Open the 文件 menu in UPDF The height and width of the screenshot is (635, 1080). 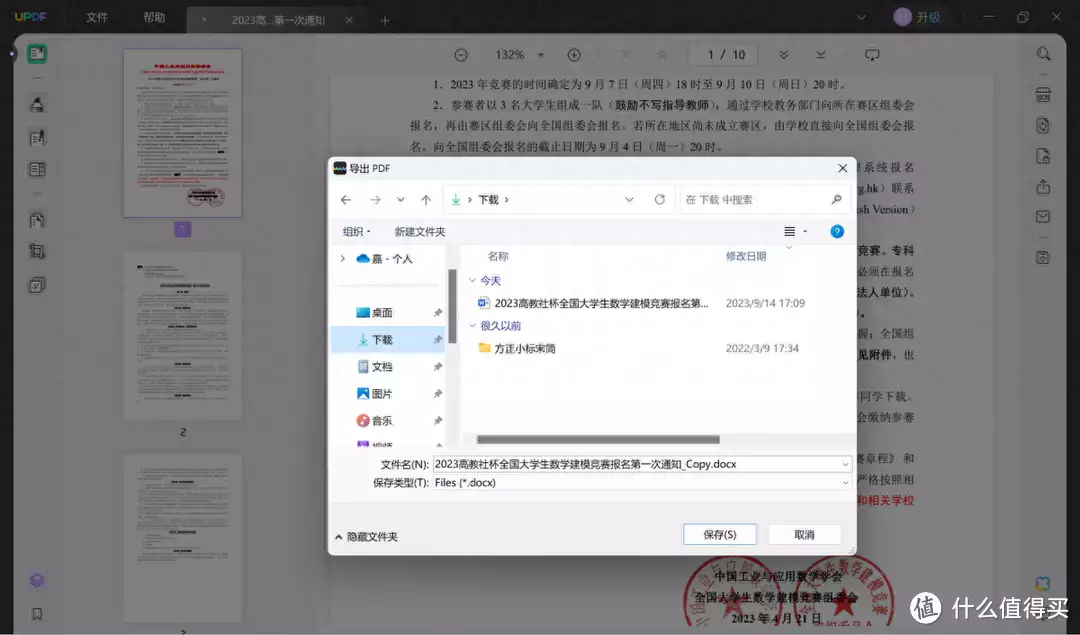[x=97, y=18]
